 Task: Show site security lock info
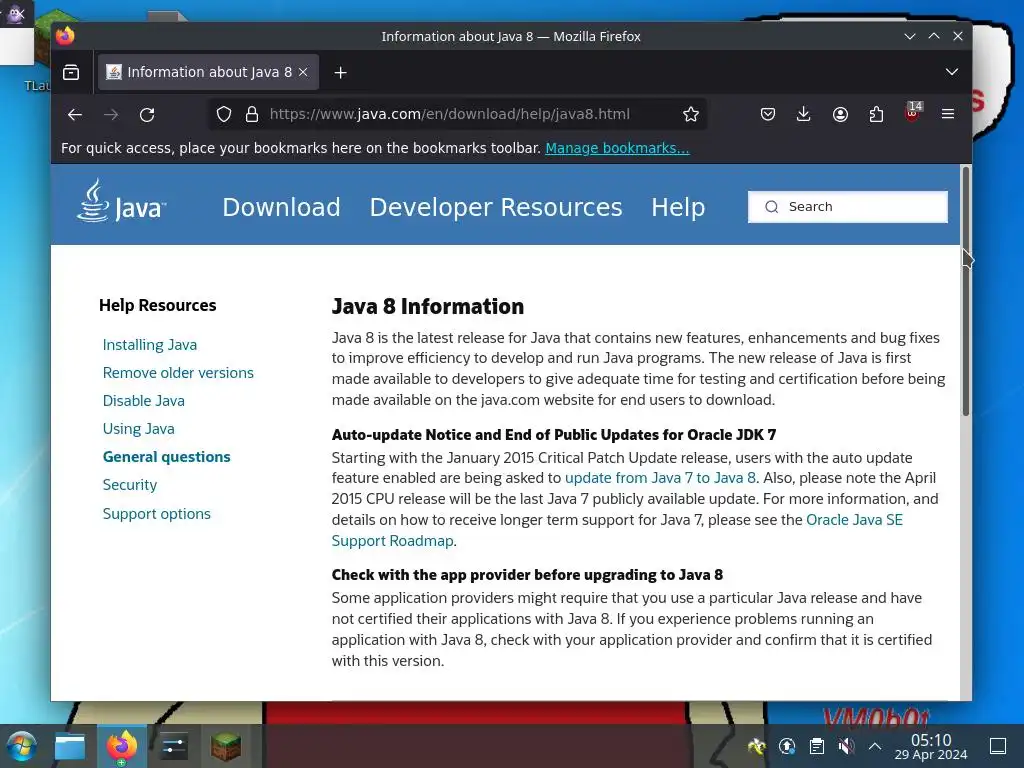(x=252, y=114)
